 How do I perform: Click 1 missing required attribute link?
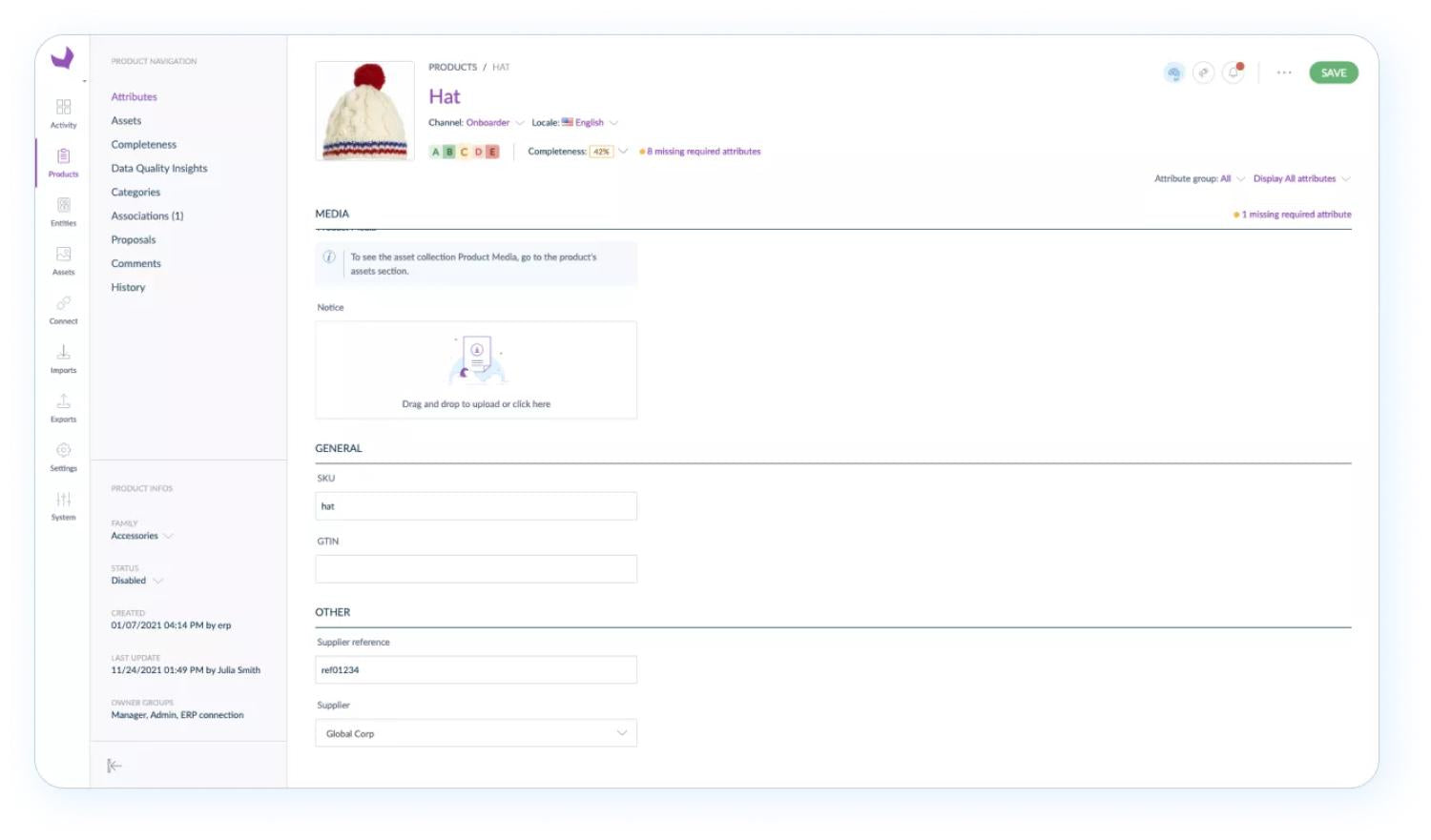pyautogui.click(x=1296, y=215)
